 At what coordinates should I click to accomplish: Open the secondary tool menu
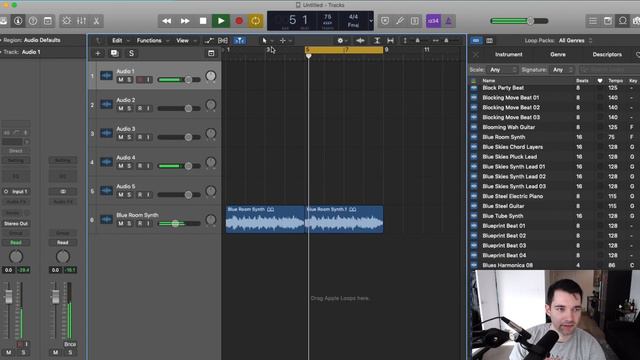(x=284, y=40)
